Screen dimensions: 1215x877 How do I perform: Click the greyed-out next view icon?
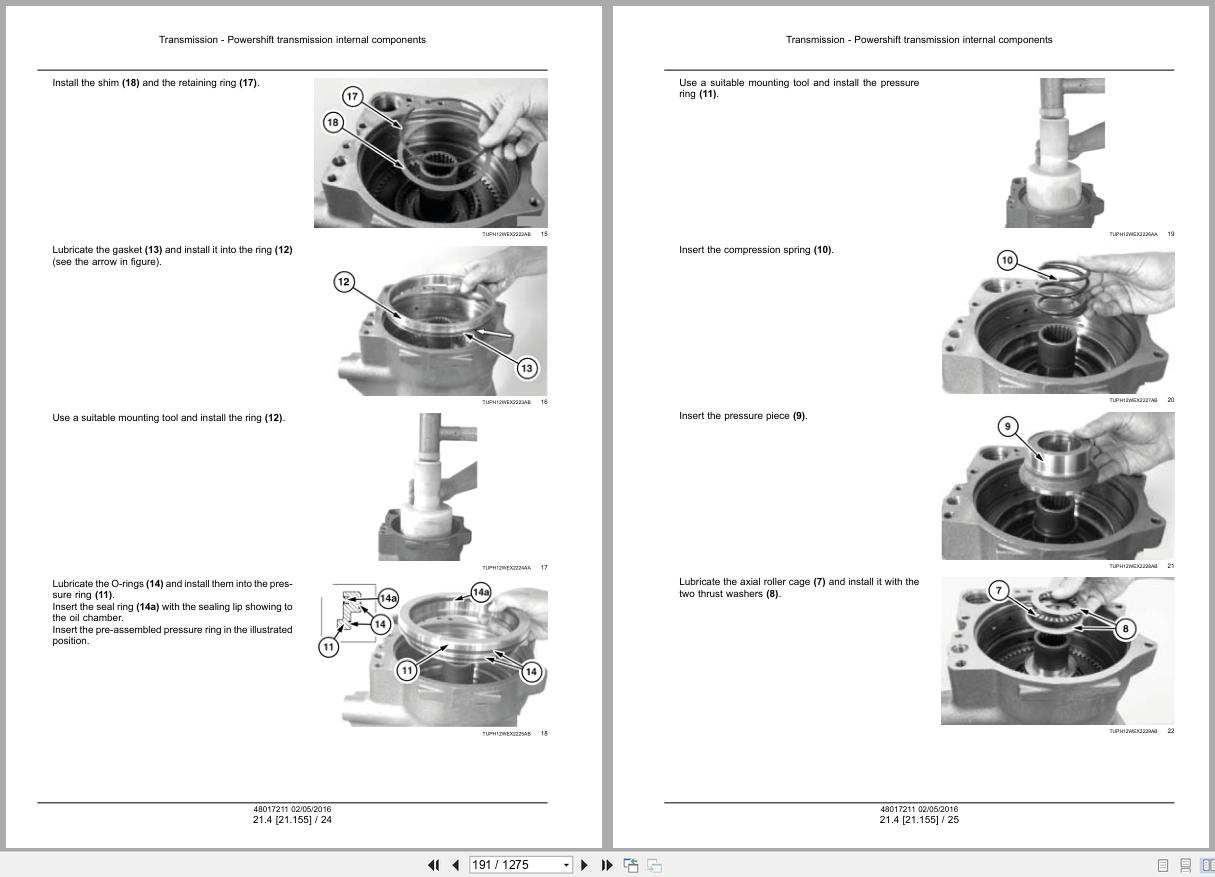pos(654,865)
